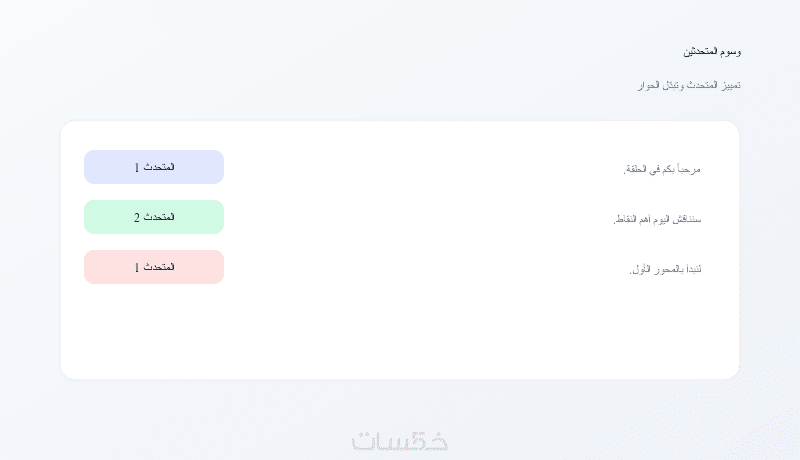
Task: Click the number 2 in the green tag
Action: [137, 217]
